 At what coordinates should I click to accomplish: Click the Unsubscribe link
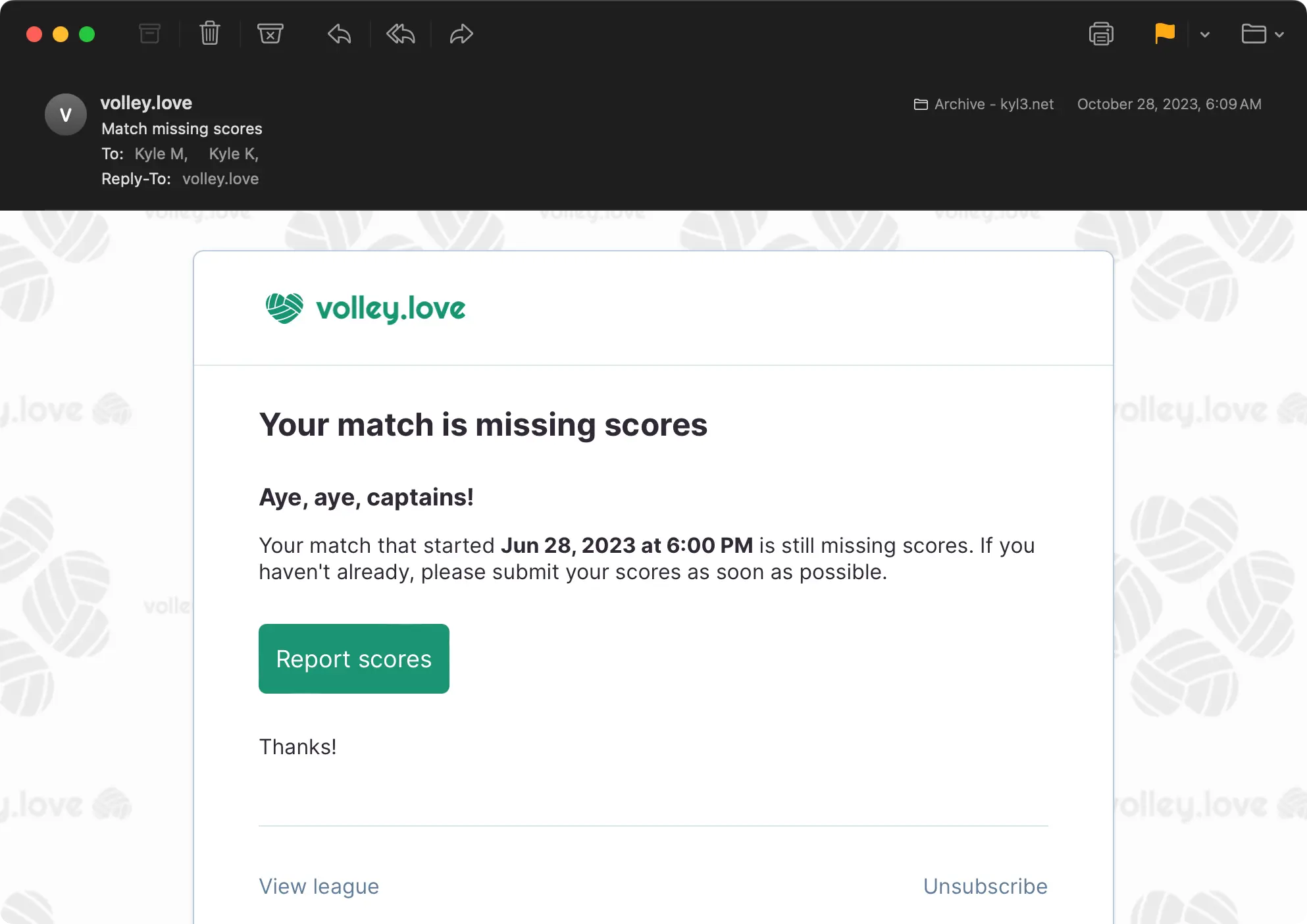985,886
